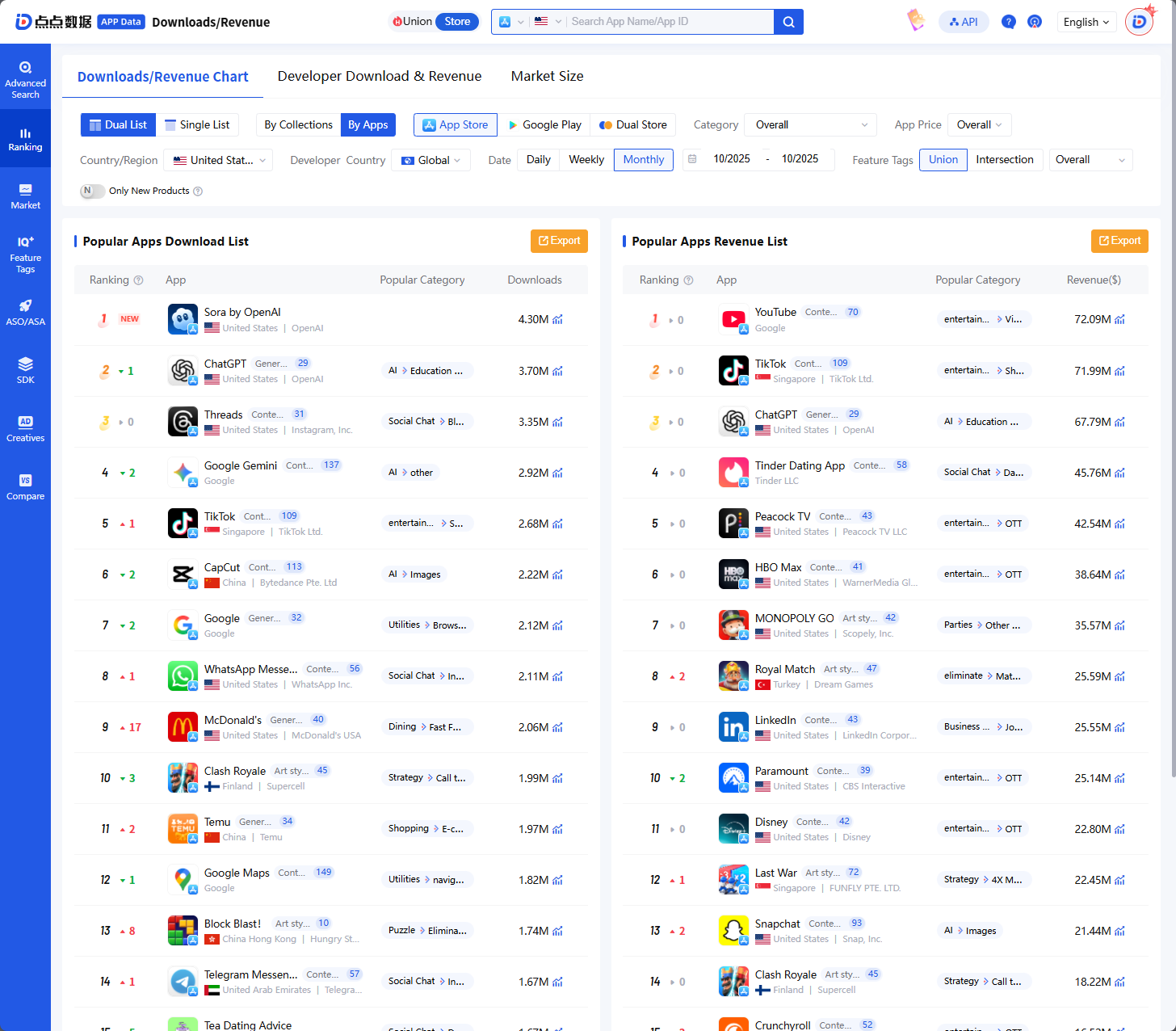
Task: Click the start date 10/2025 field
Action: pos(732,159)
